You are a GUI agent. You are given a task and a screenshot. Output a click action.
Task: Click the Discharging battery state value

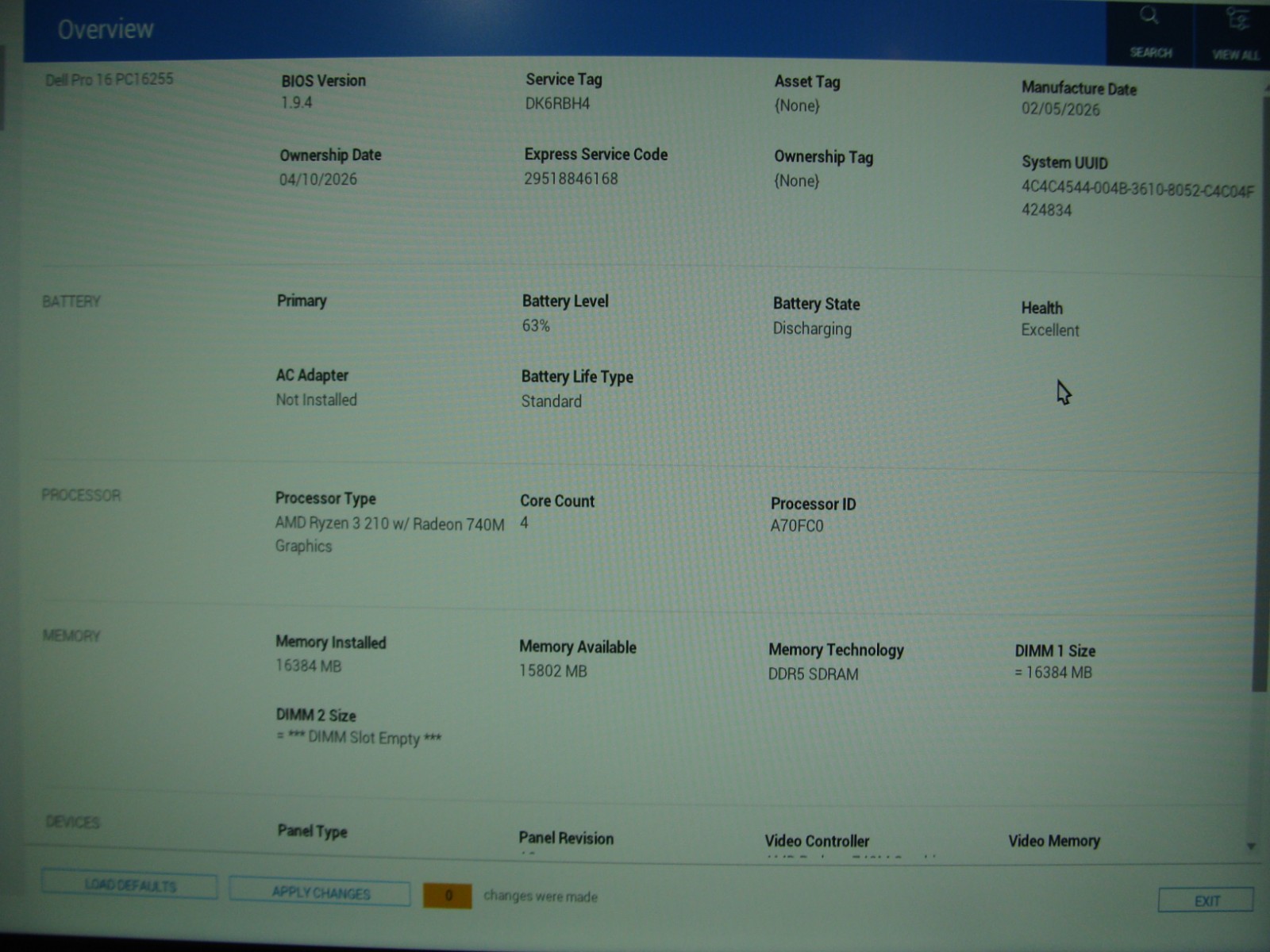812,328
